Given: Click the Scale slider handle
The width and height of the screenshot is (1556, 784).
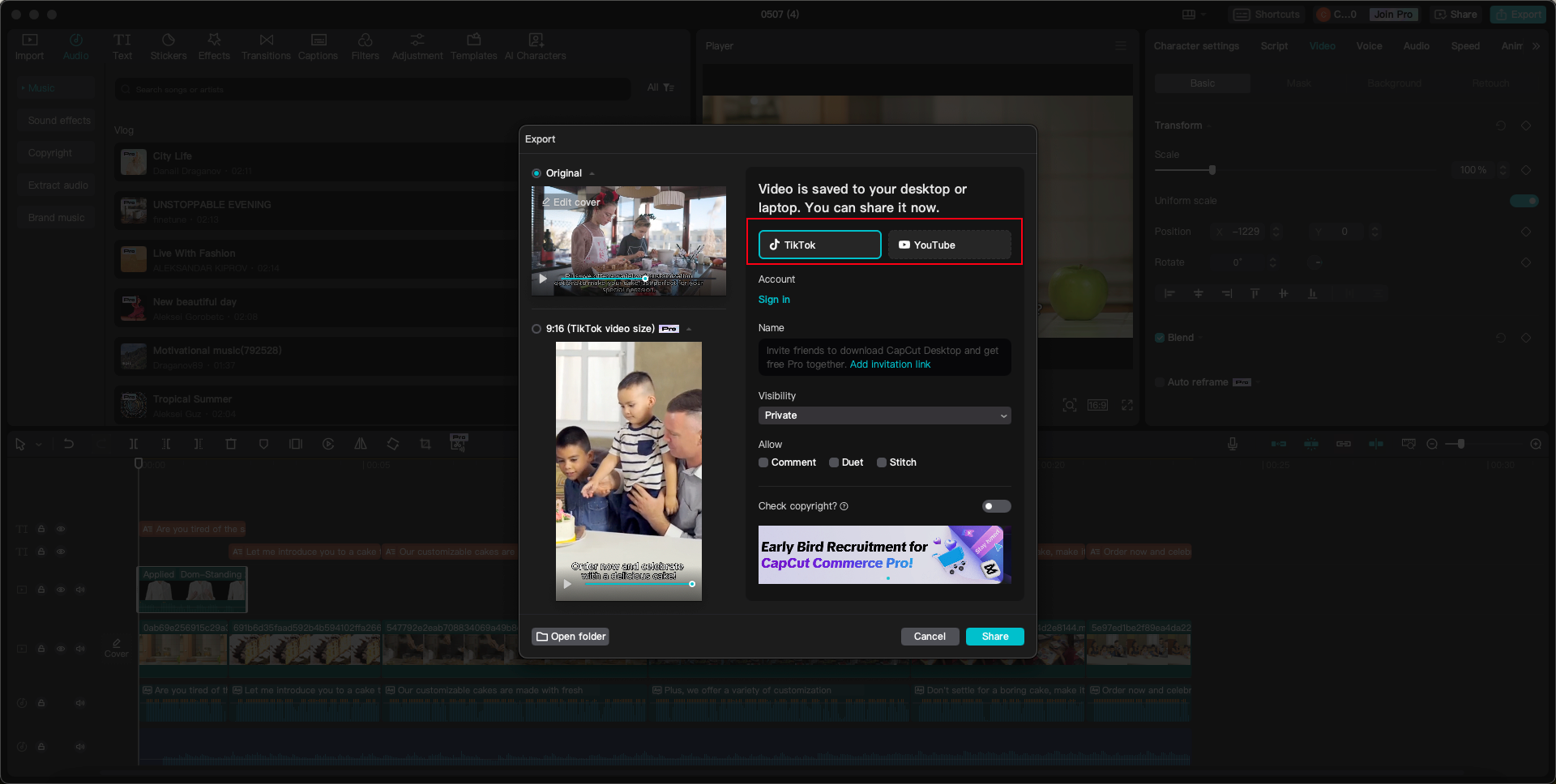Looking at the screenshot, I should (x=1212, y=170).
